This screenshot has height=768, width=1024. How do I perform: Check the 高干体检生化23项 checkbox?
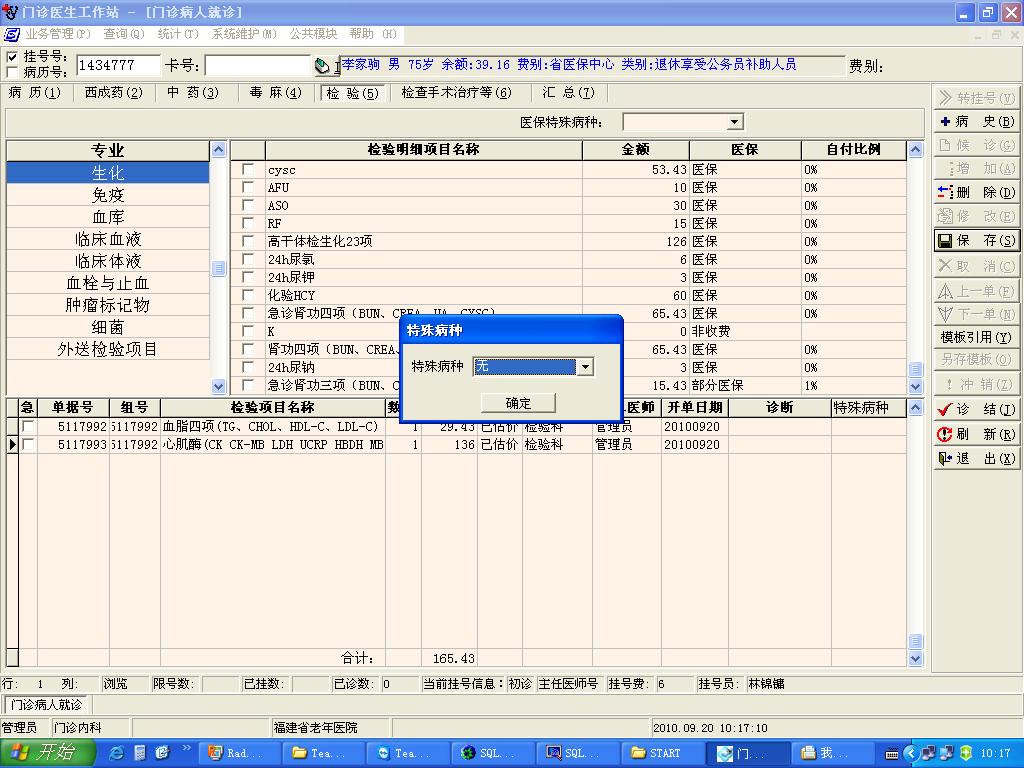pos(248,241)
